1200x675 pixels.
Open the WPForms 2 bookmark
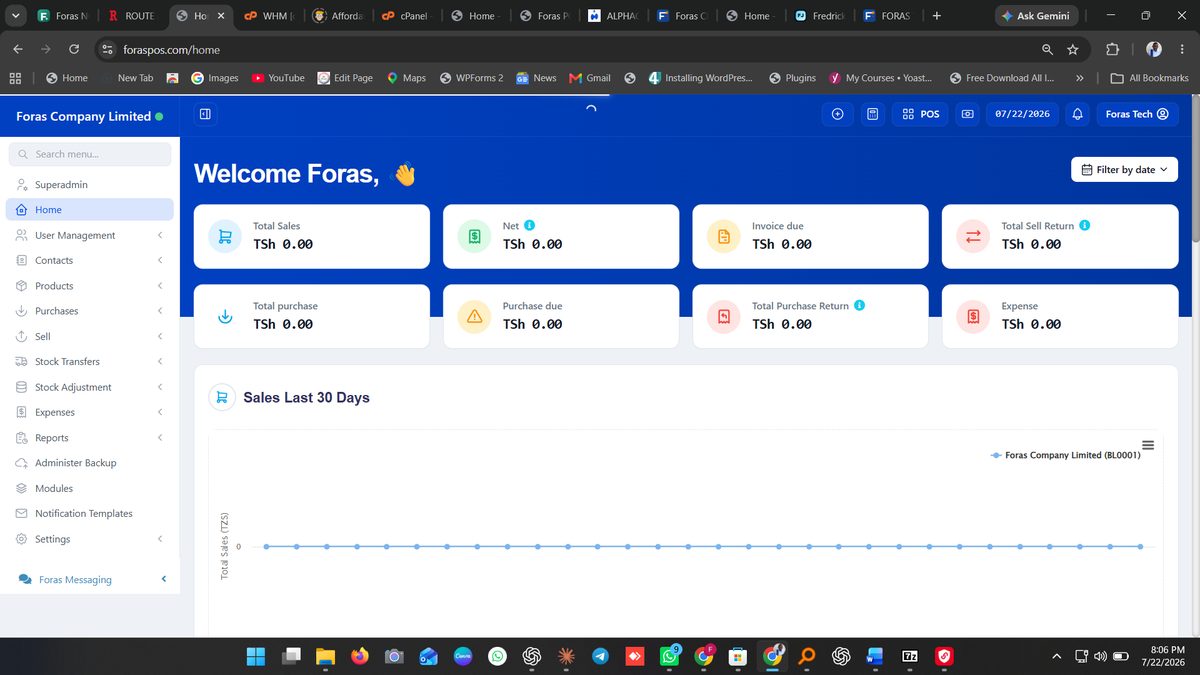(x=471, y=77)
